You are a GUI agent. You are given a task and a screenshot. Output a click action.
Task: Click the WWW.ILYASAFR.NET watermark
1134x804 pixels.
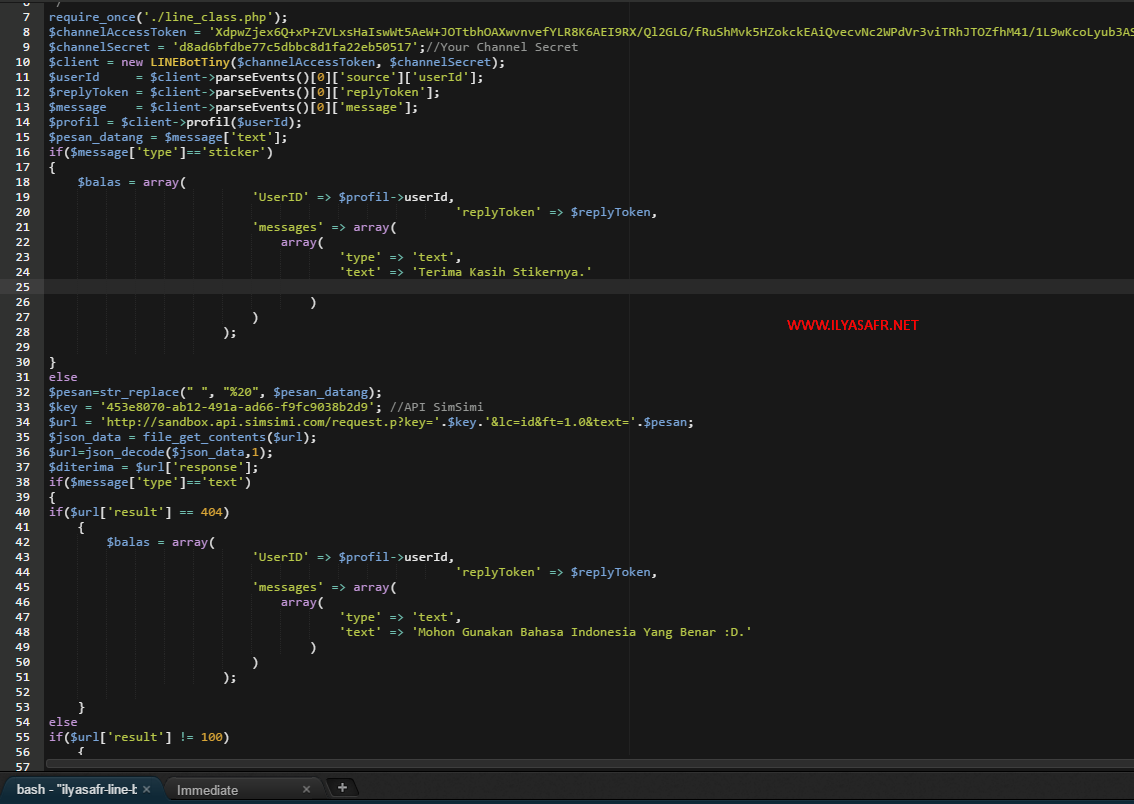pyautogui.click(x=853, y=324)
